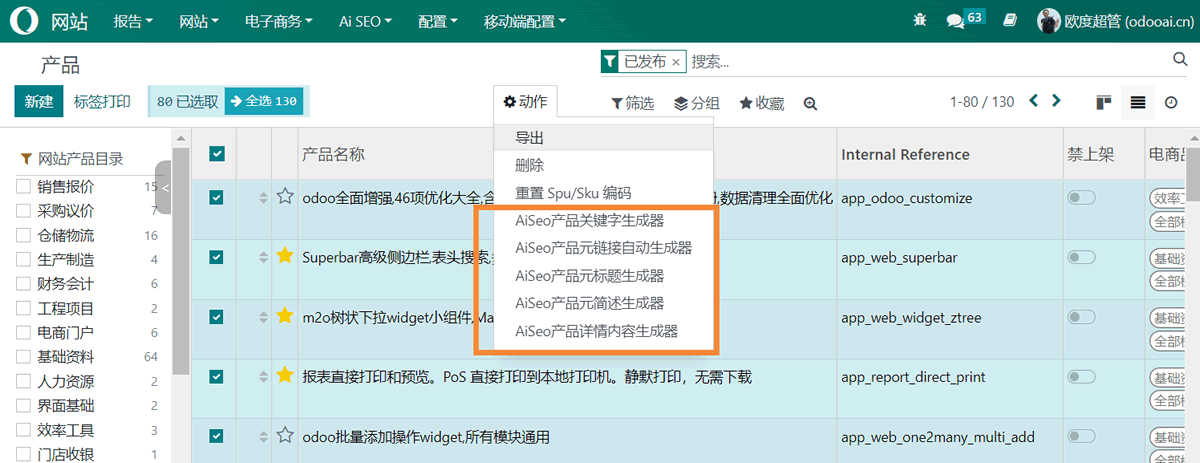Click the Odoo home logo icon

[22, 20]
